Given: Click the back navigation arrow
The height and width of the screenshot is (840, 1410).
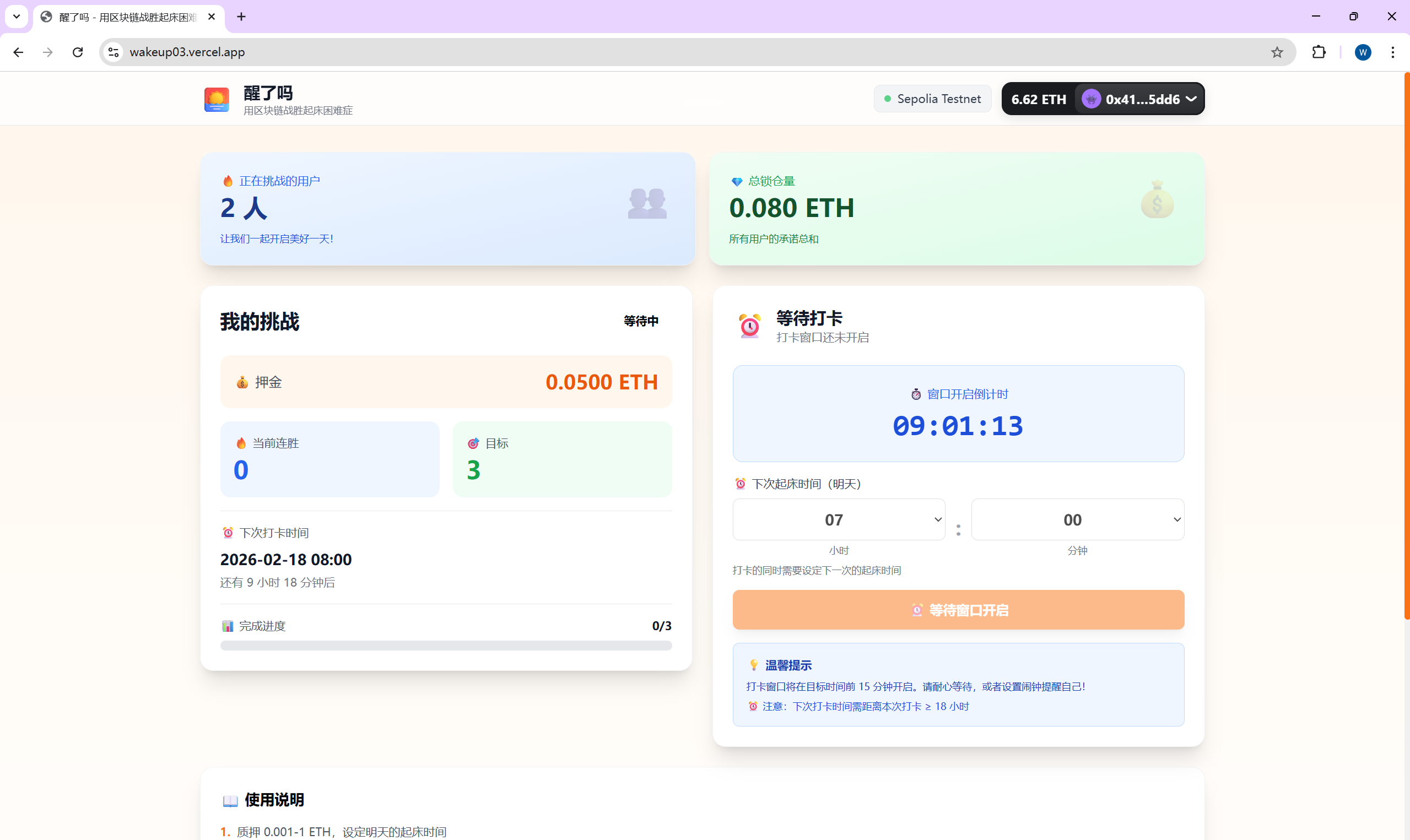Looking at the screenshot, I should [x=18, y=52].
